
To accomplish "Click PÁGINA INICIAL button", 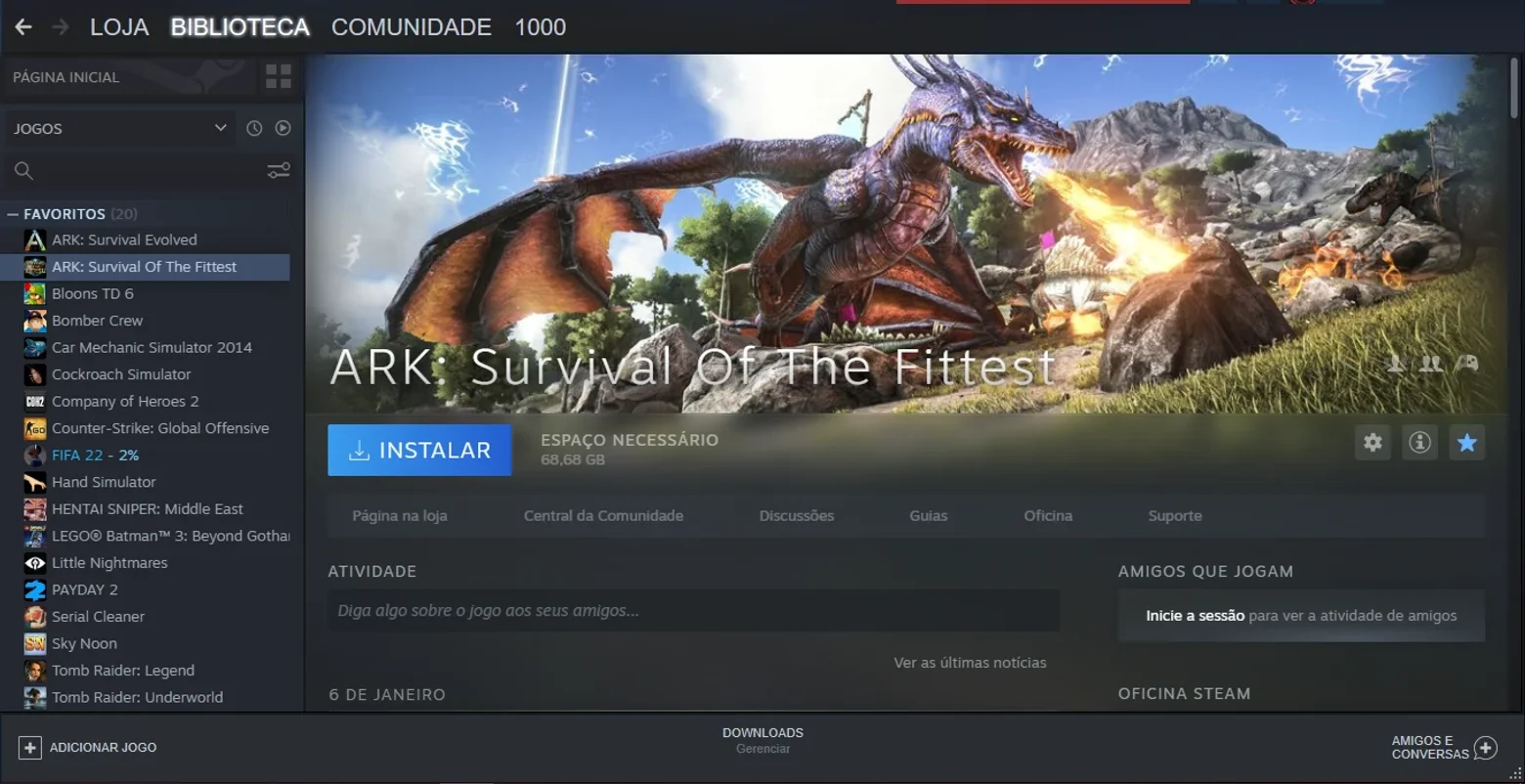I will (130, 77).
